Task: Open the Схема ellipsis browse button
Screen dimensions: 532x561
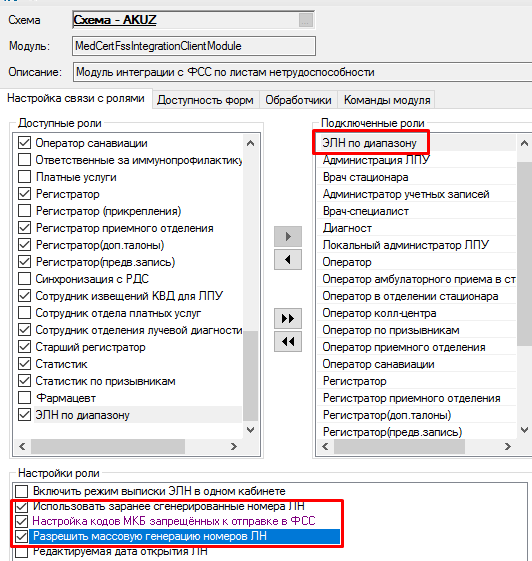Action: point(306,20)
